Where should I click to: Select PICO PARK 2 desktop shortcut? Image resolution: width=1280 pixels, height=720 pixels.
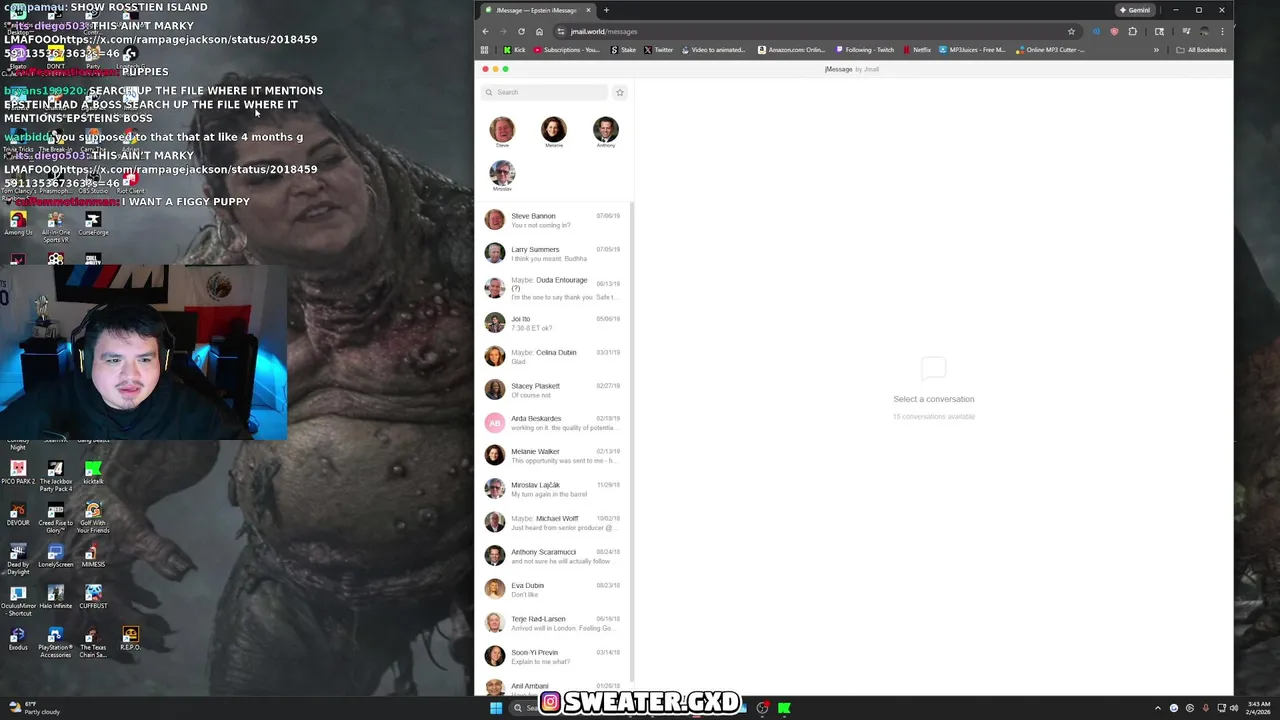point(18,473)
